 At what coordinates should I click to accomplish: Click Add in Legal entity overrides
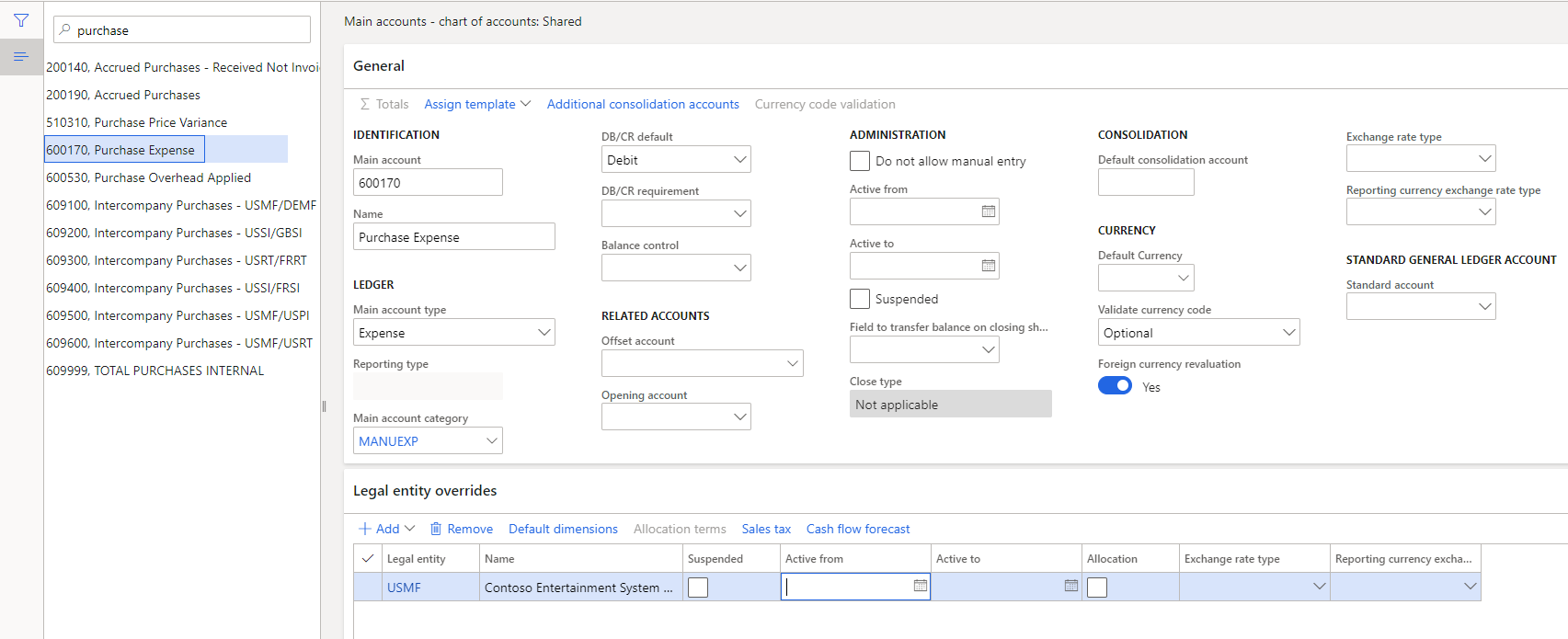tap(386, 529)
